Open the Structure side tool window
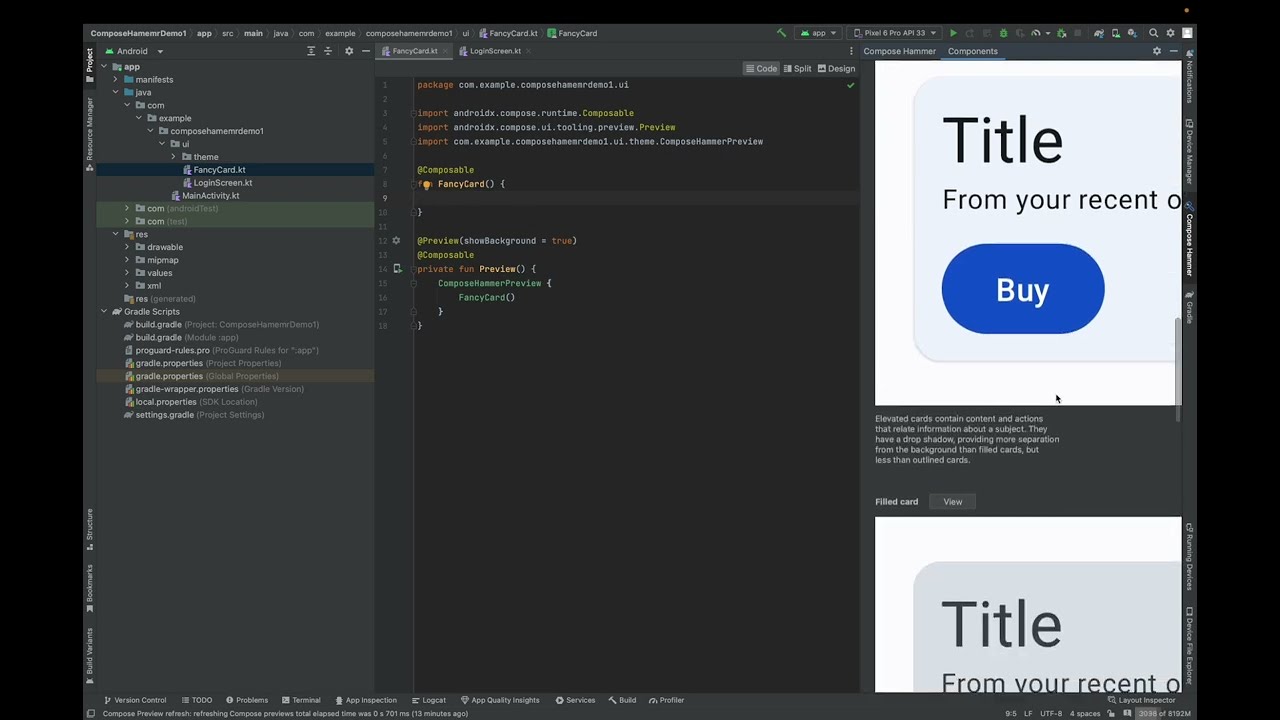1280x720 pixels. (89, 530)
